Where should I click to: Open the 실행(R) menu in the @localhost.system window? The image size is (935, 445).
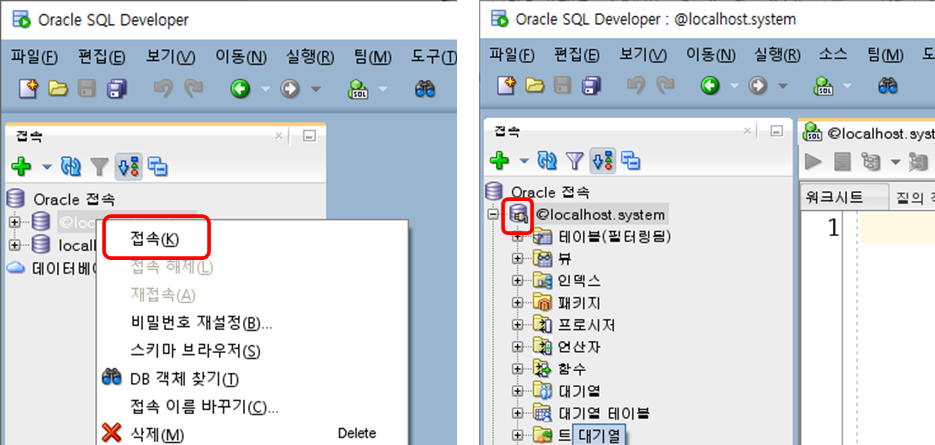(x=776, y=54)
